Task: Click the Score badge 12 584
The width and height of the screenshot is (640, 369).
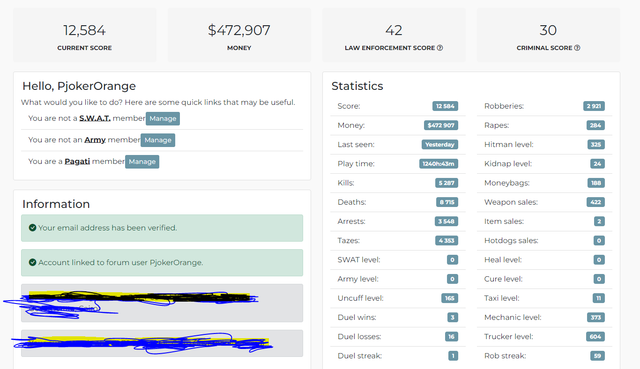Action: click(x=445, y=106)
